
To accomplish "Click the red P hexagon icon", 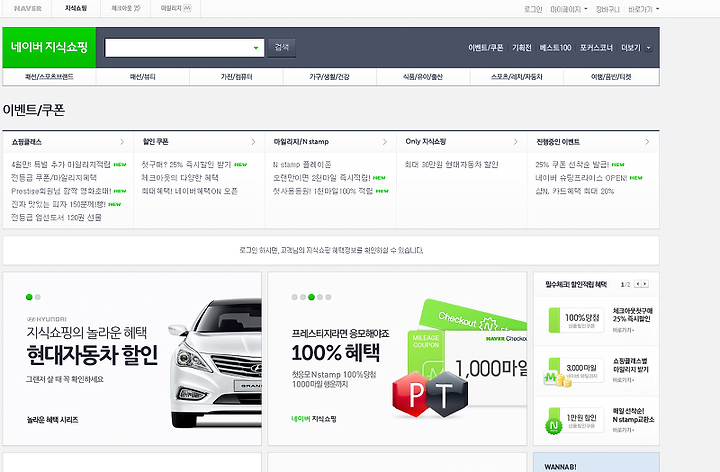I will pyautogui.click(x=413, y=394).
